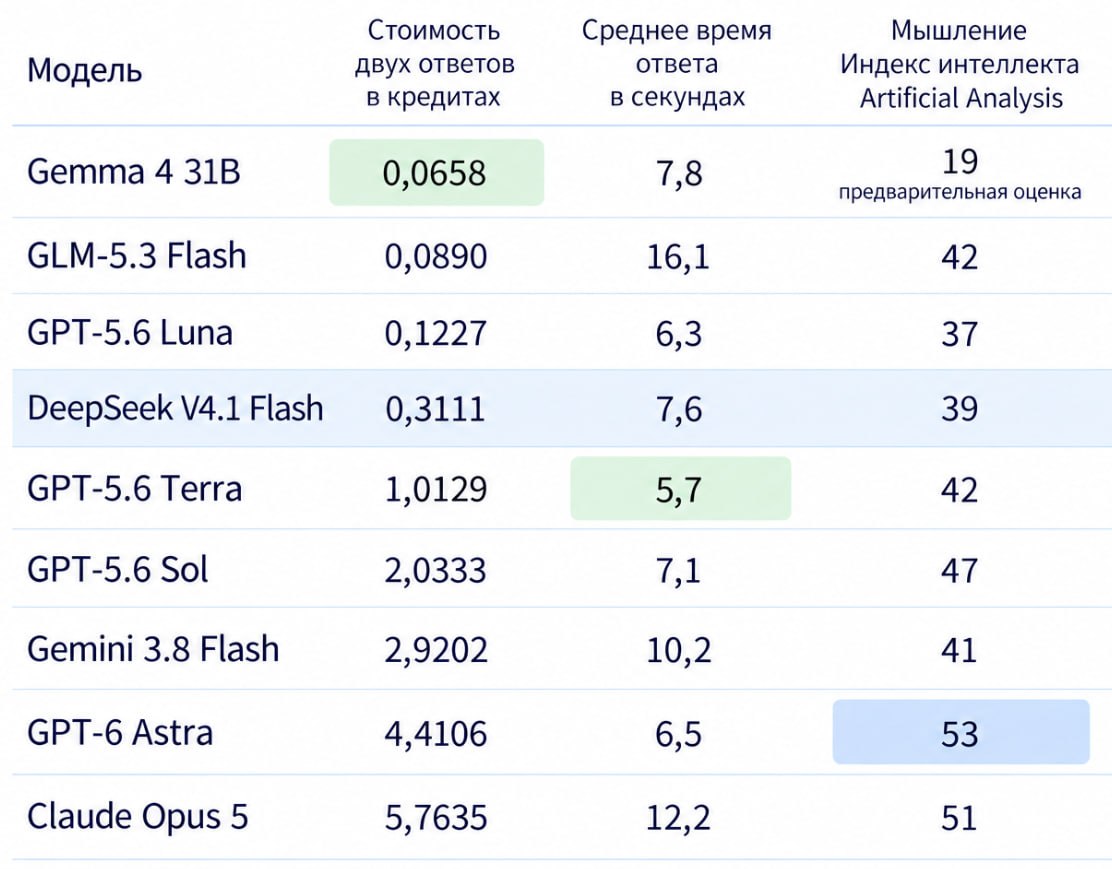
Task: Click the GPT-5.6 Luna model name
Action: [x=129, y=333]
